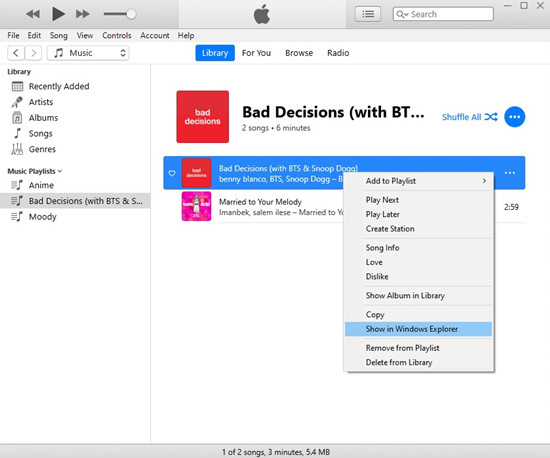The image size is (550, 458).
Task: Open the Anime playlist
Action: [41, 185]
